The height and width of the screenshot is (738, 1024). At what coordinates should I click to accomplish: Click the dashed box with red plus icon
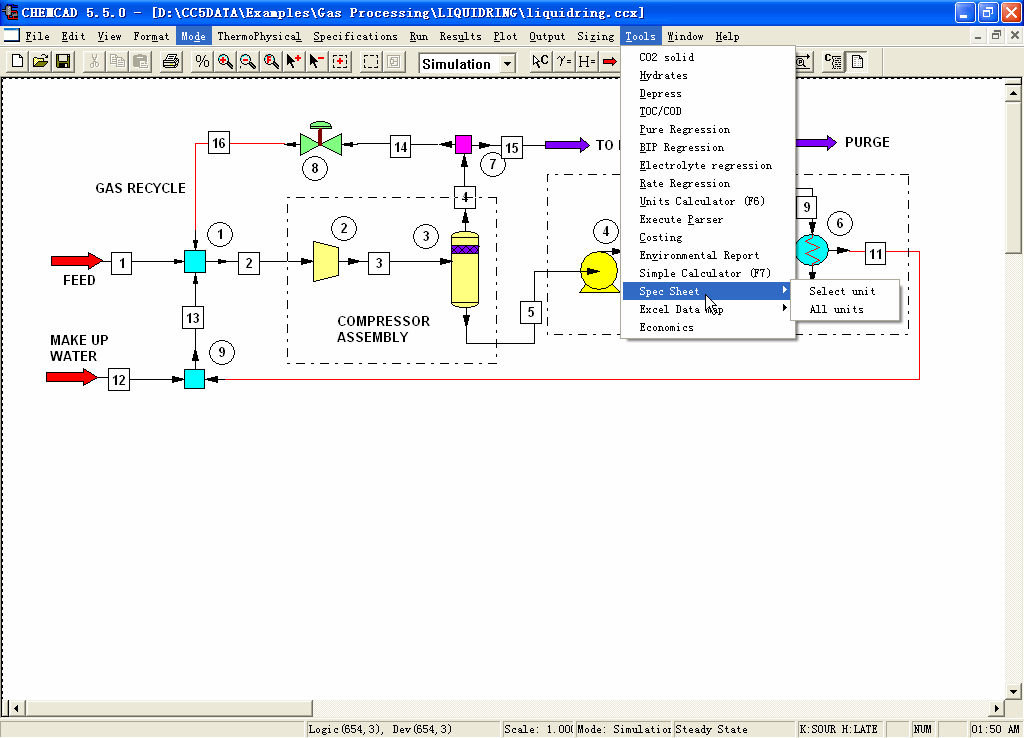click(340, 61)
